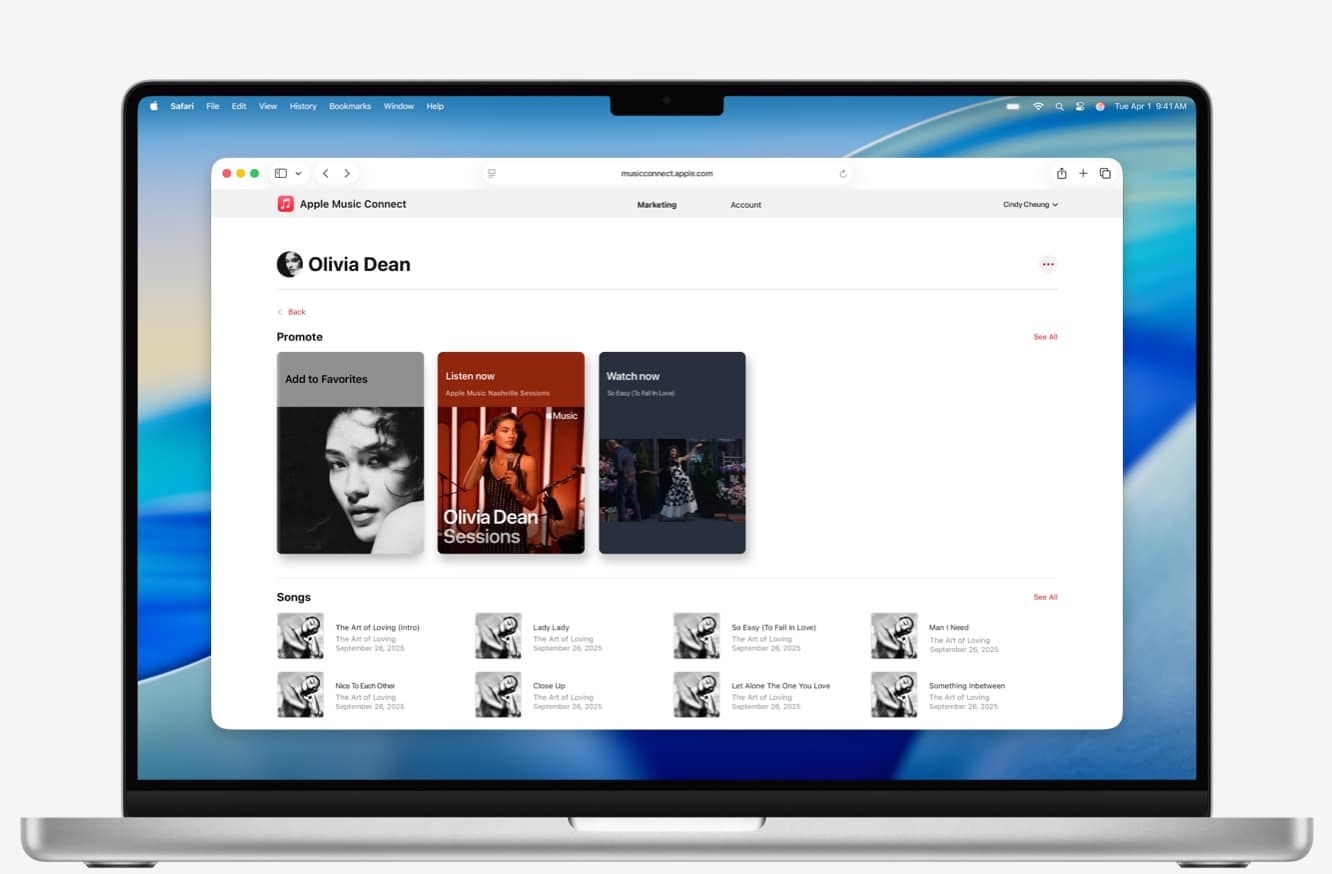Switch to the Account tab
This screenshot has height=874, width=1332.
point(746,204)
